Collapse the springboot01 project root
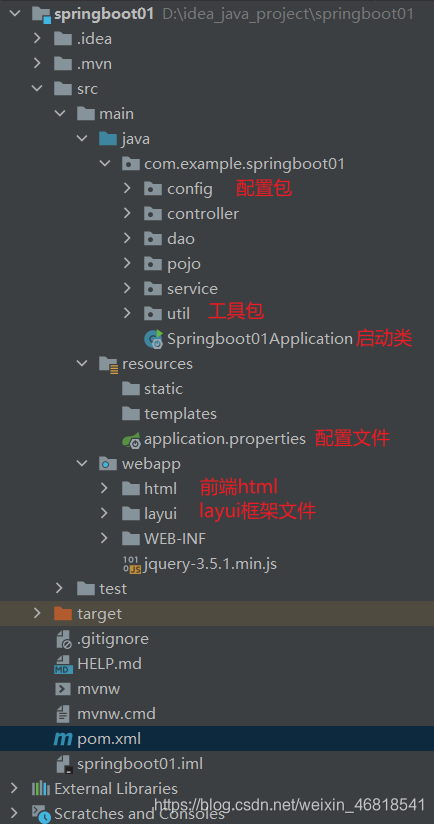Viewport: 434px width, 824px height. pyautogui.click(x=14, y=14)
